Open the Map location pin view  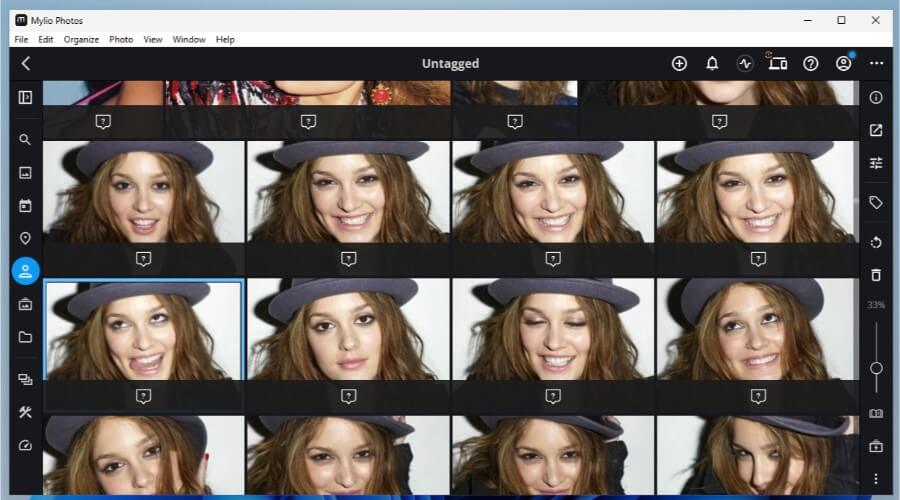[x=25, y=238]
